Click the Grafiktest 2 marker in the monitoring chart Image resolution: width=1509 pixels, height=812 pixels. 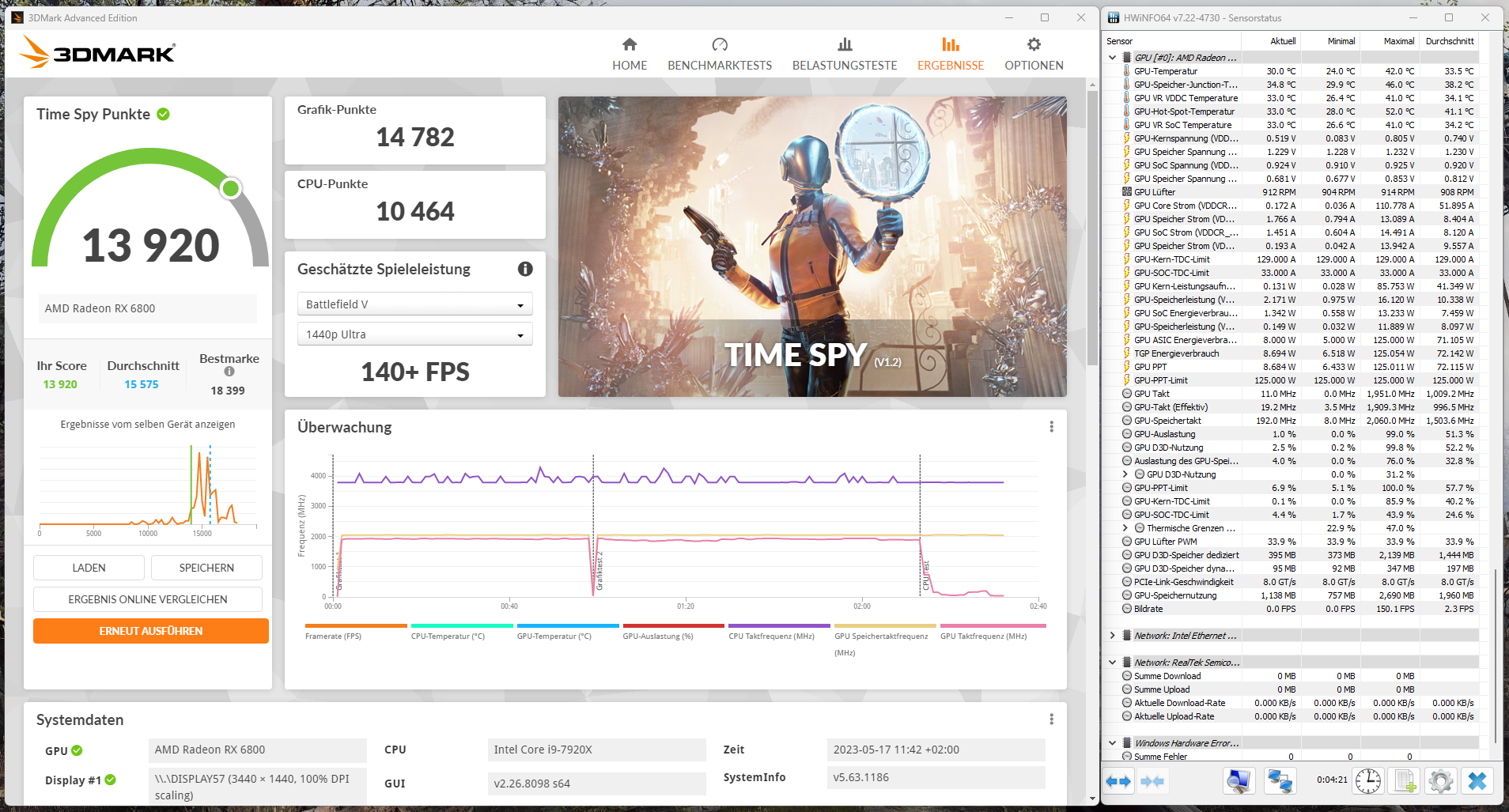pyautogui.click(x=599, y=571)
